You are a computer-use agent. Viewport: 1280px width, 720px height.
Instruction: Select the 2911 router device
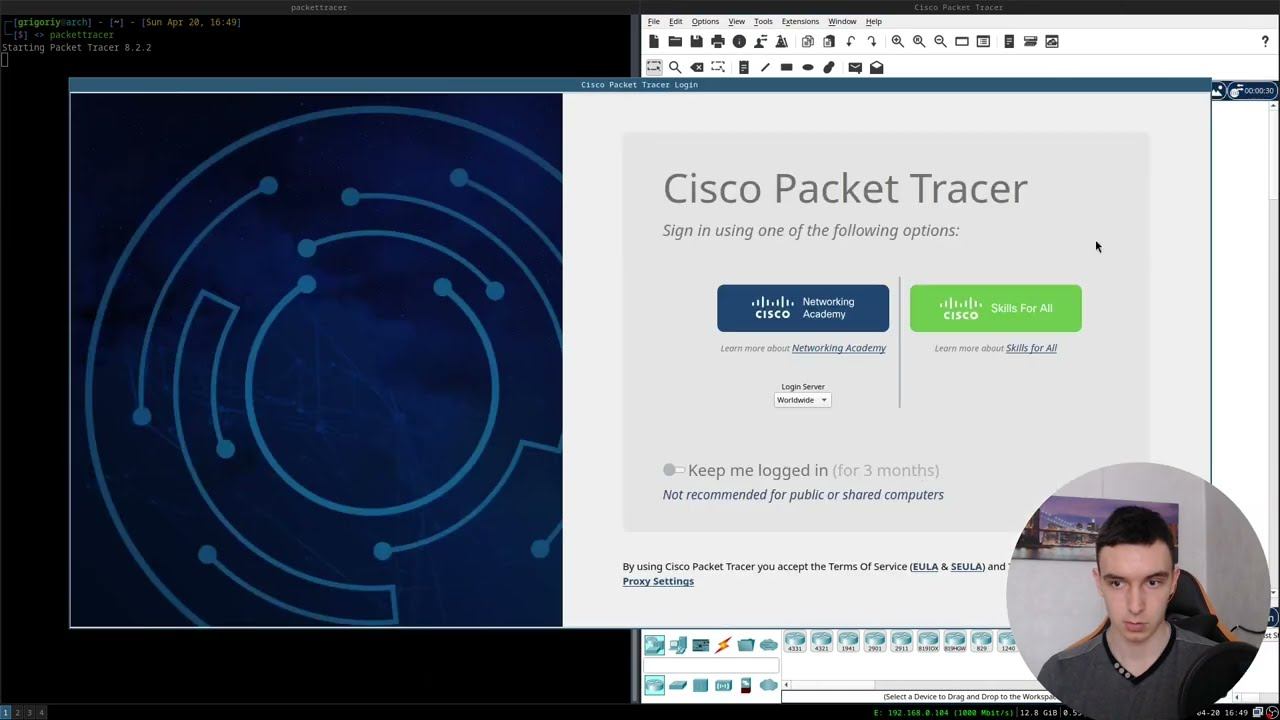(x=902, y=642)
